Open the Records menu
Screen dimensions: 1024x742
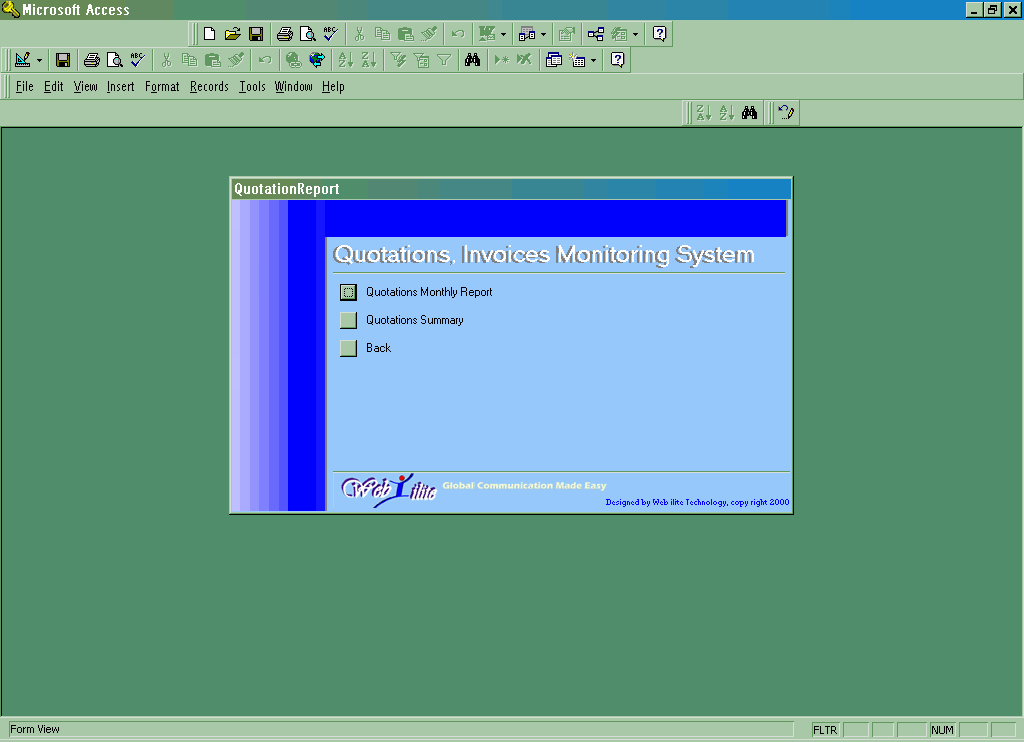tap(209, 87)
